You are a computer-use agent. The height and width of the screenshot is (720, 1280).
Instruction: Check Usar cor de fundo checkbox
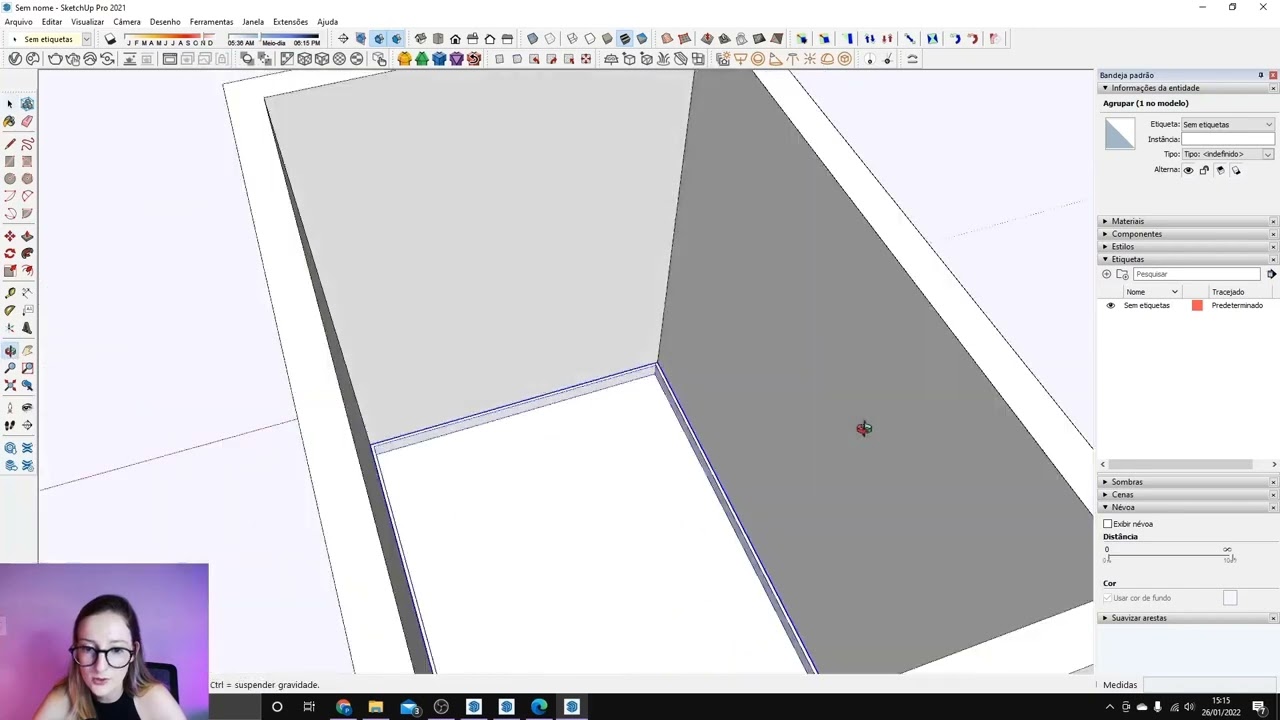(x=1108, y=598)
